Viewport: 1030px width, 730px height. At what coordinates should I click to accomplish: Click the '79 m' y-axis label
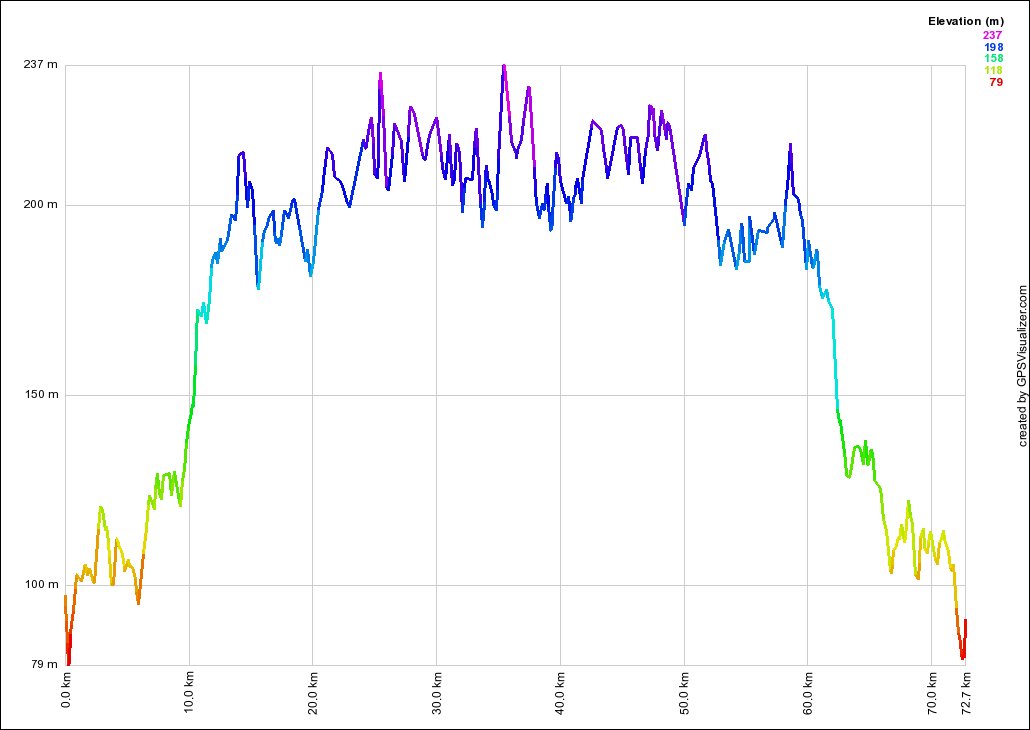click(x=44, y=665)
